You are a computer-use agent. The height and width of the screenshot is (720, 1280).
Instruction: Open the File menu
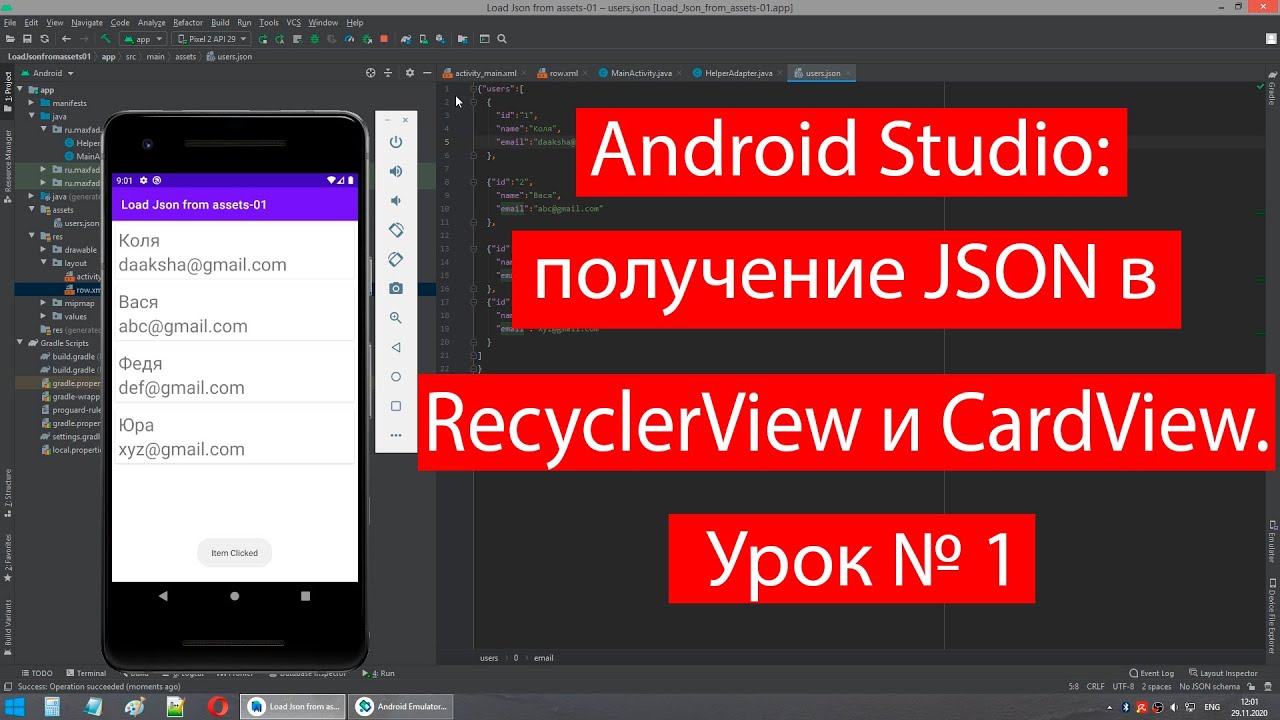click(10, 22)
